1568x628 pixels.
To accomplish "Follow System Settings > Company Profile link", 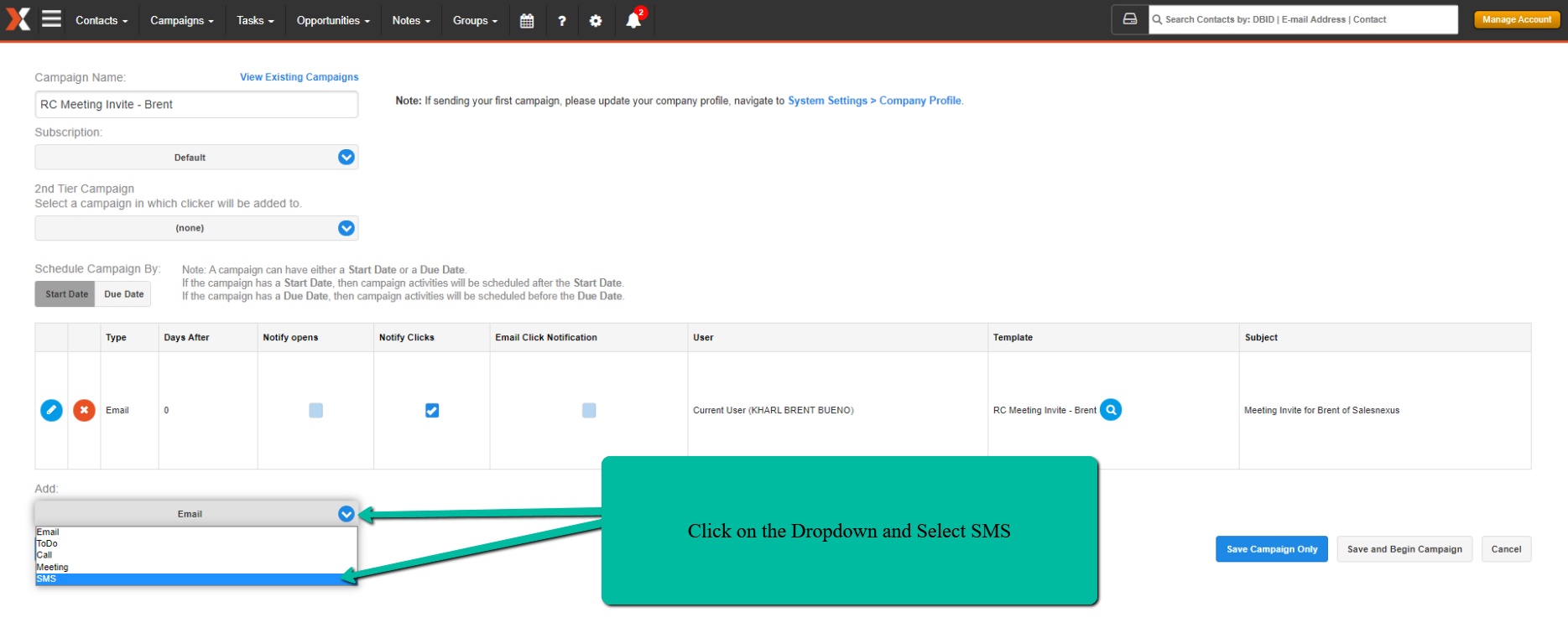I will [874, 101].
